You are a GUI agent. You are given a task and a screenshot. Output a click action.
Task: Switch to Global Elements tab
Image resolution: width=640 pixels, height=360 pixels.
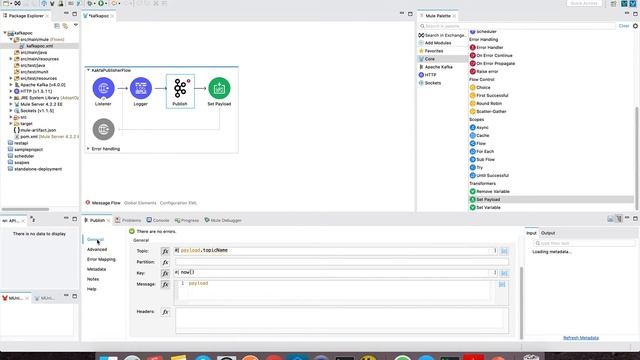(140, 203)
